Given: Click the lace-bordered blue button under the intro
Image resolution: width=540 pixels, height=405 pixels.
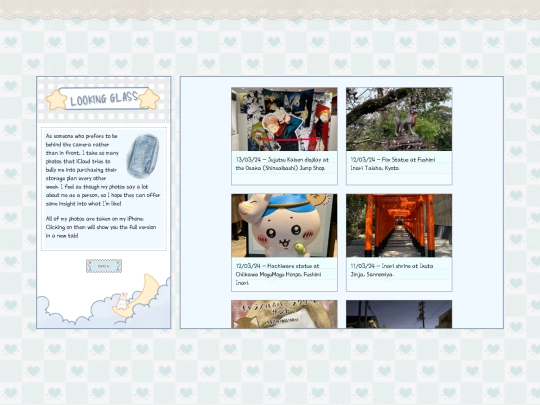Looking at the screenshot, I should 104,266.
